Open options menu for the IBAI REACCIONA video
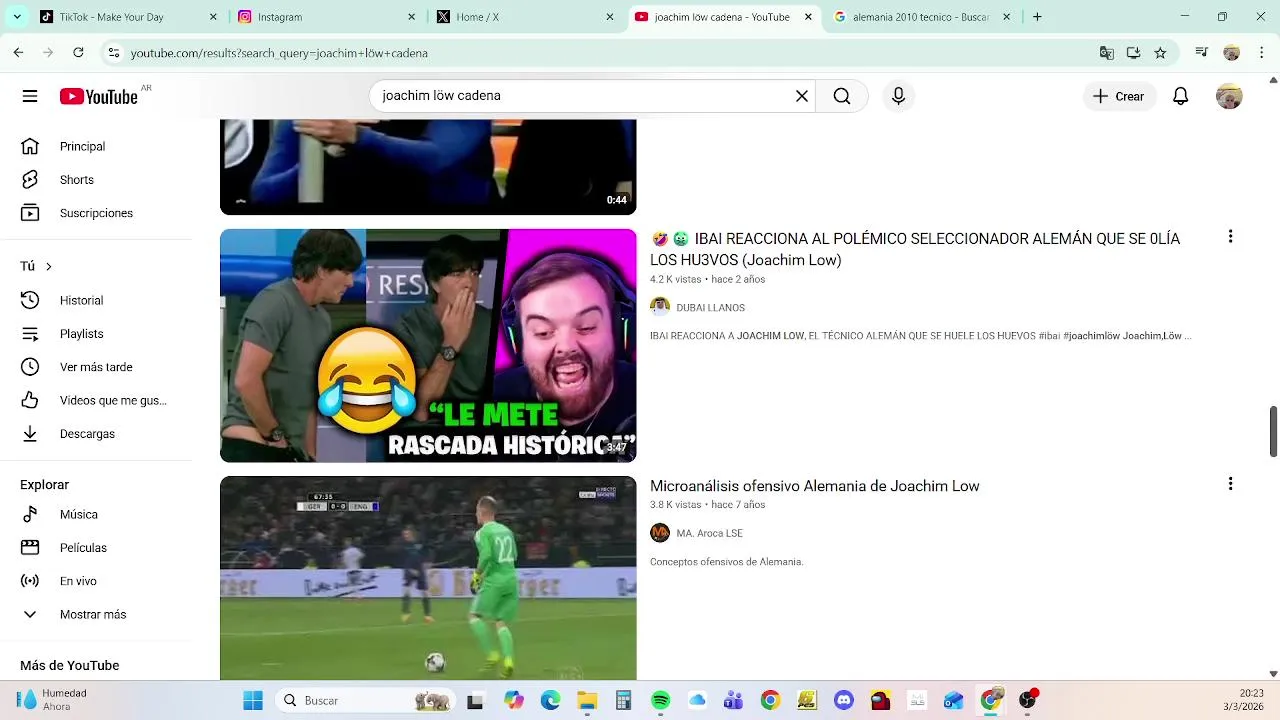Screen dimensions: 1280x720 [1230, 237]
